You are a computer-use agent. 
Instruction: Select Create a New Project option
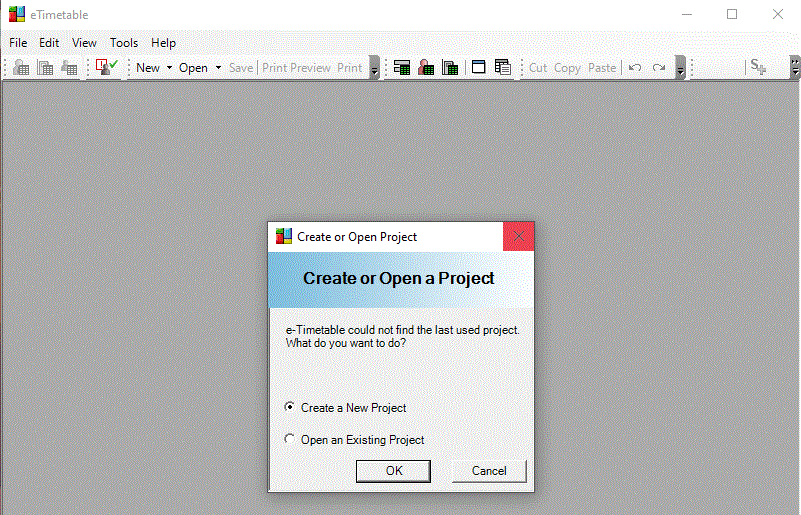coord(346,408)
